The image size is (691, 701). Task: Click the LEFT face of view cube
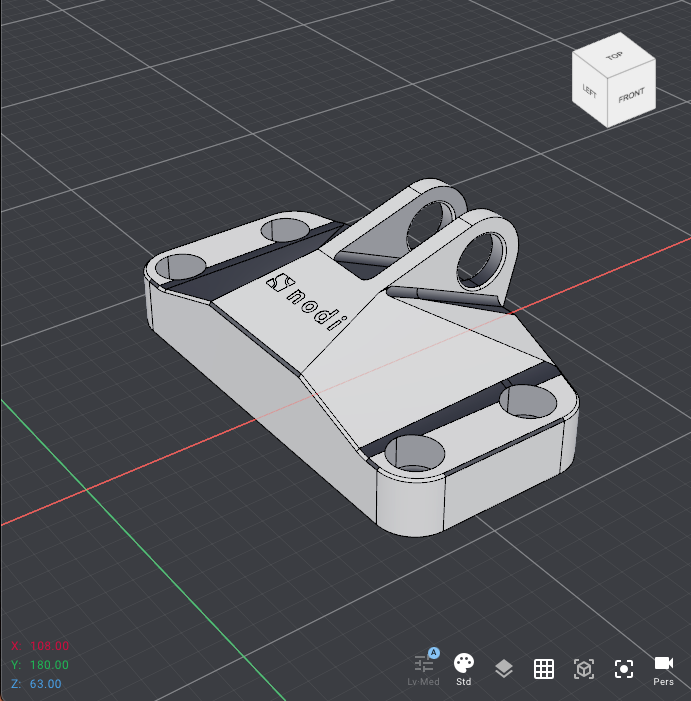[x=590, y=91]
